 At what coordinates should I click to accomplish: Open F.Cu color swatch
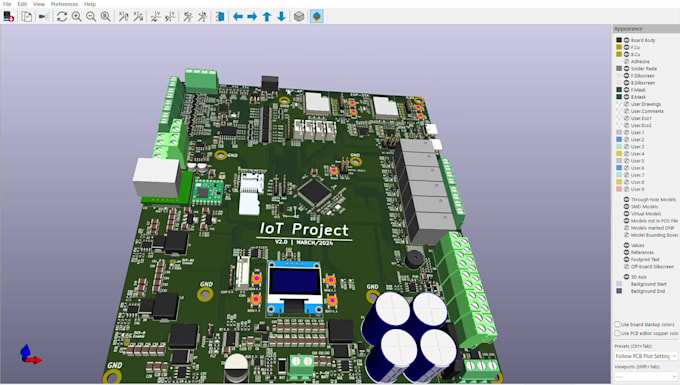tap(619, 47)
